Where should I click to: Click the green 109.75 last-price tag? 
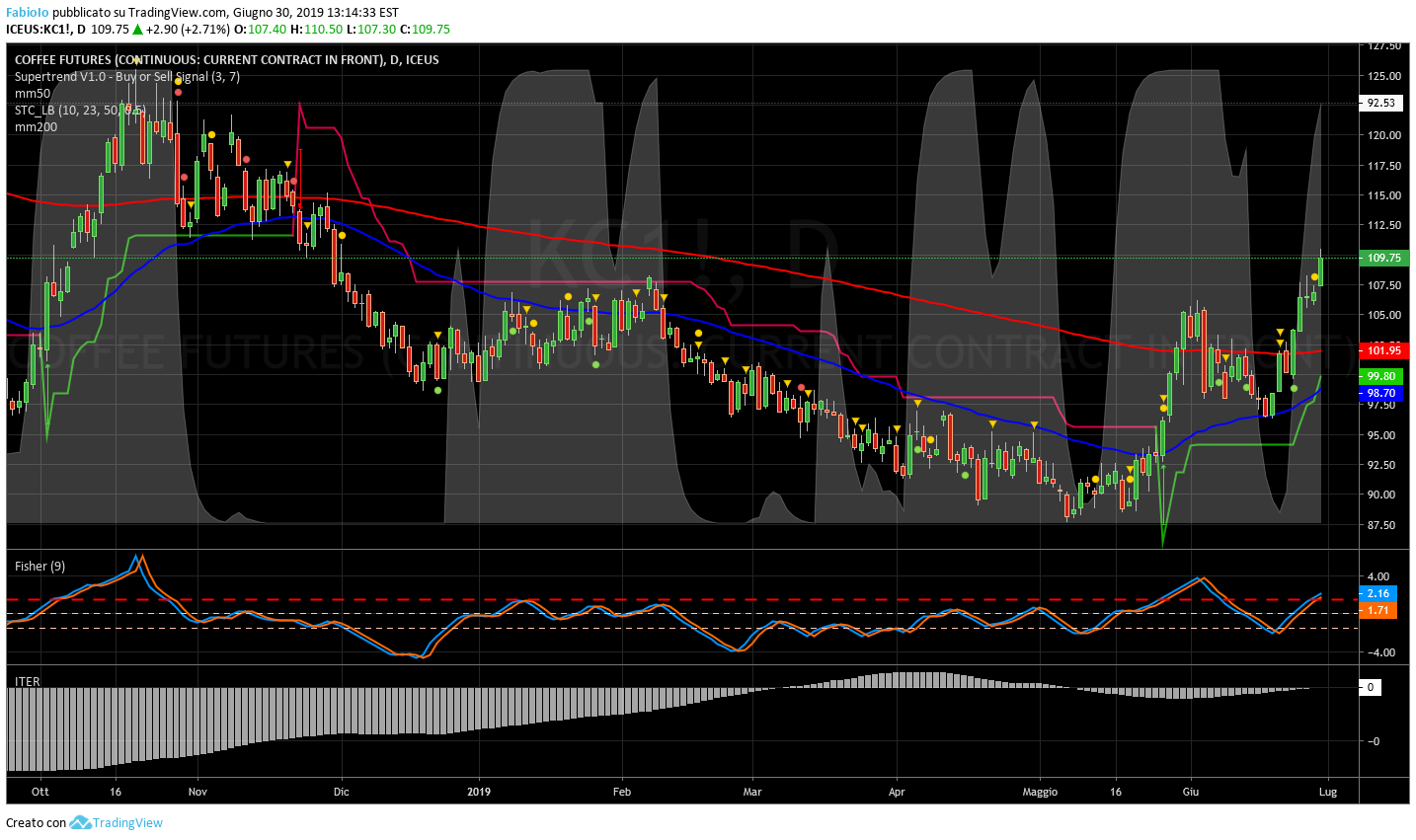(x=1383, y=258)
